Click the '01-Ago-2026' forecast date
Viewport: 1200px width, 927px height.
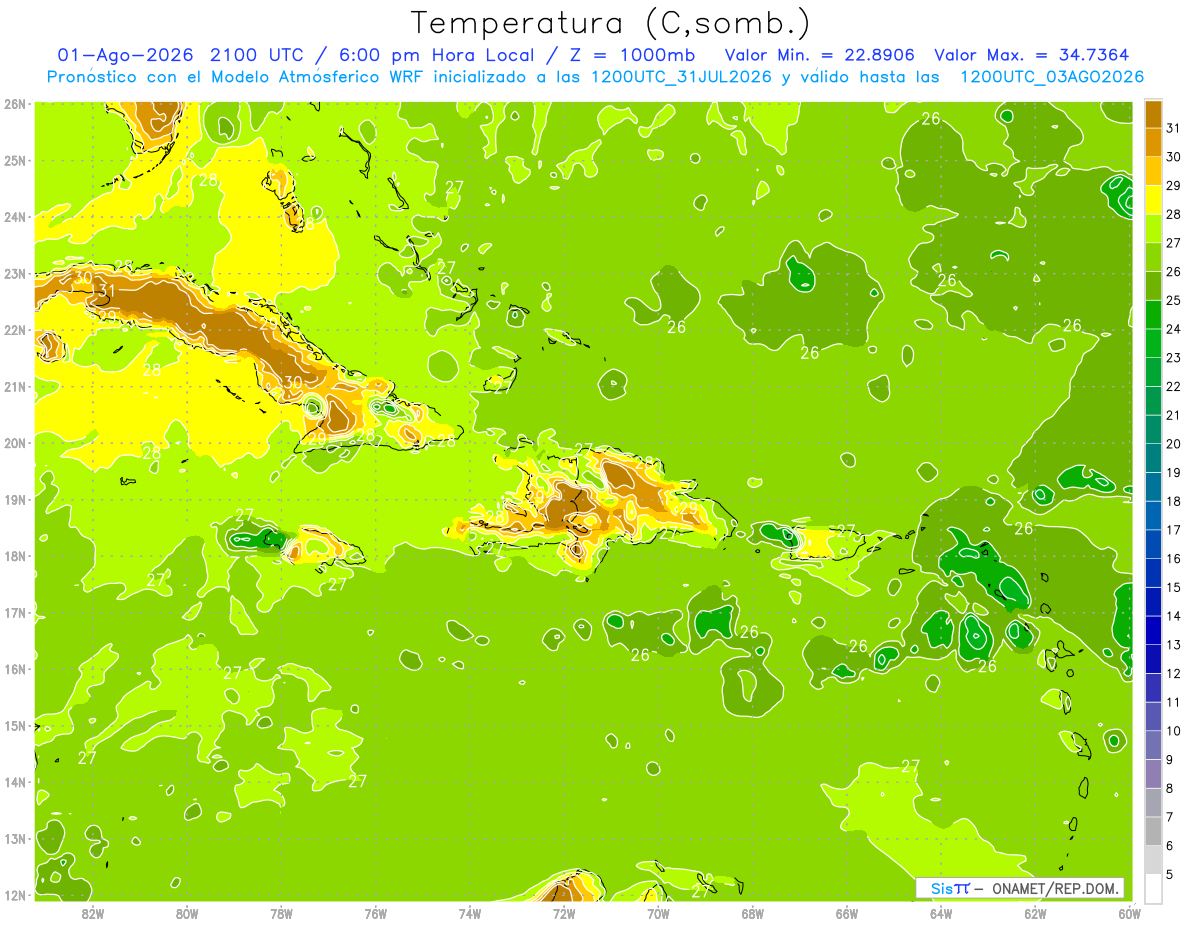pyautogui.click(x=126, y=55)
